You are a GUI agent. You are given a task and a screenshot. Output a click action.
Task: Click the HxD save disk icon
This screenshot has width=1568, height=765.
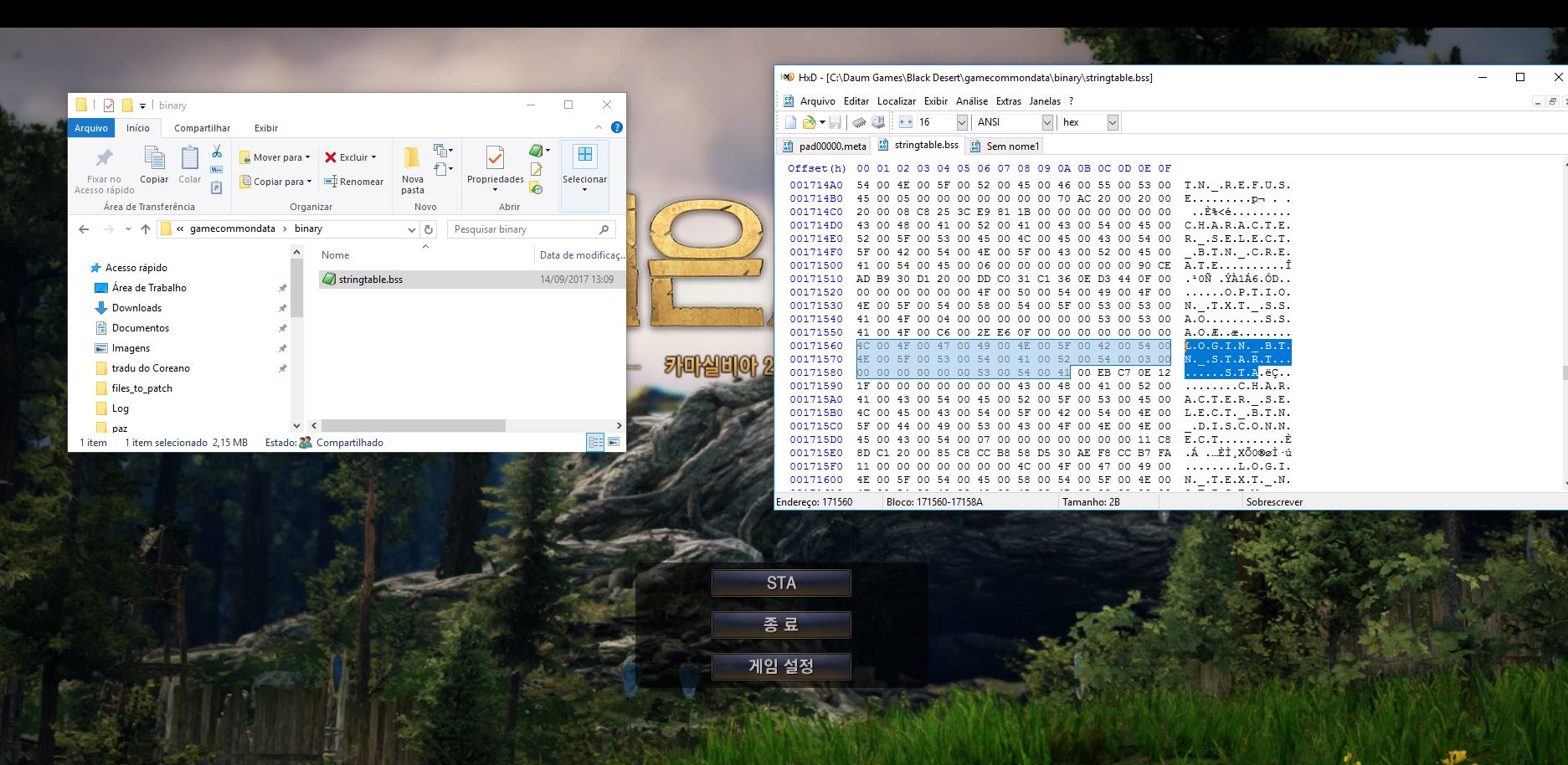point(835,122)
